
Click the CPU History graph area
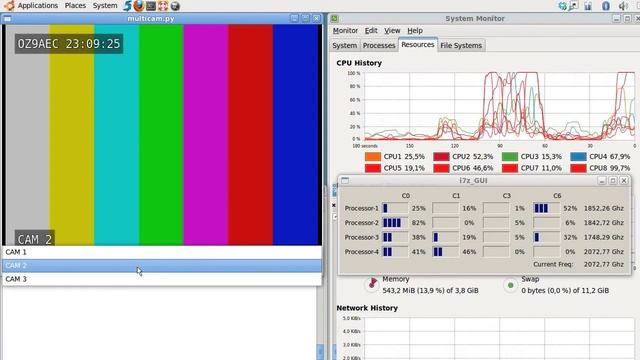coord(500,106)
